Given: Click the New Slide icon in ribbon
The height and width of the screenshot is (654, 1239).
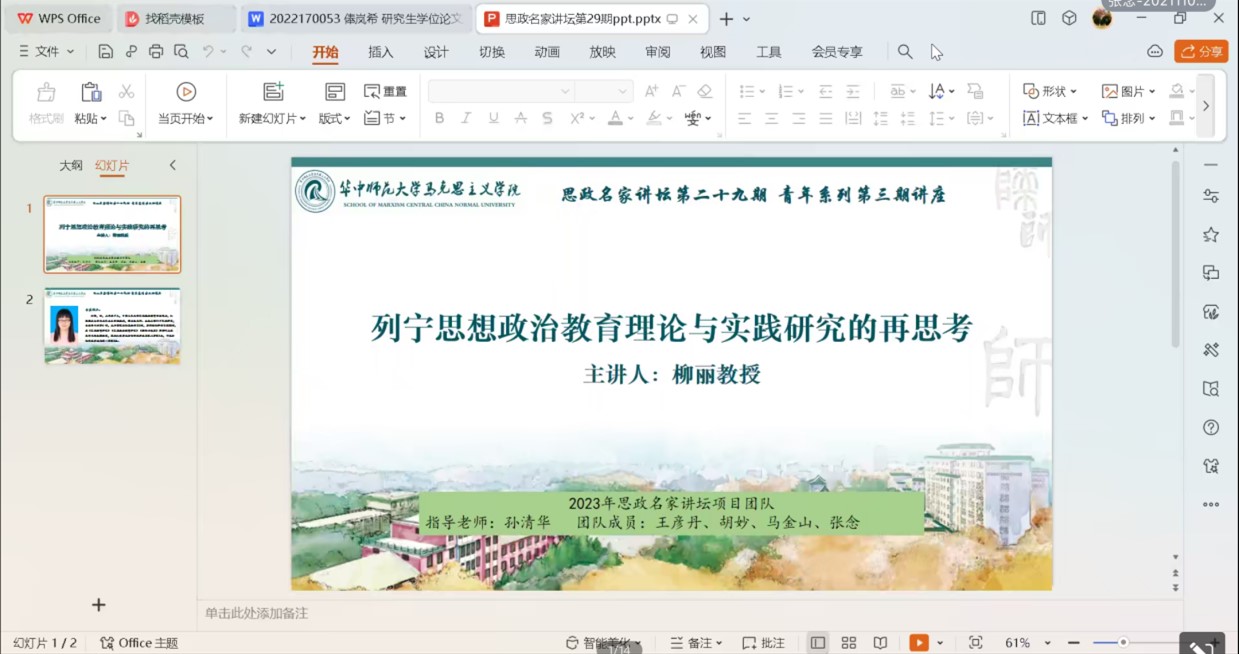Looking at the screenshot, I should click(x=273, y=92).
